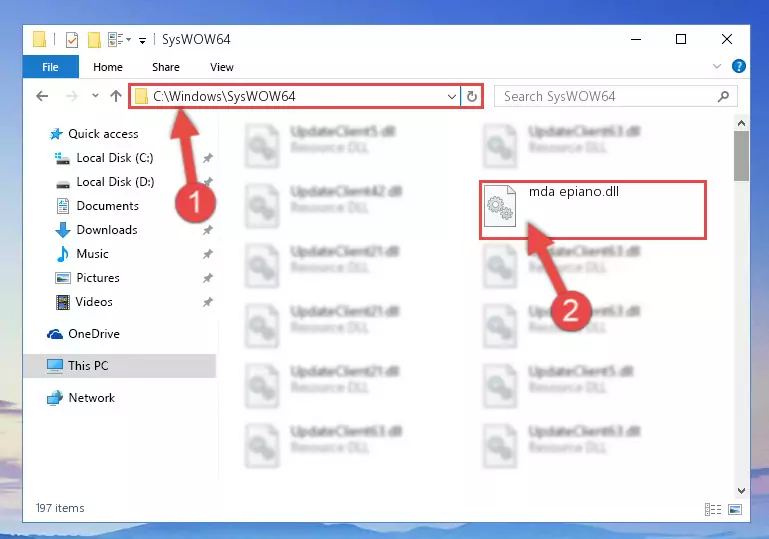Select This PC in the navigation pane
Viewport: 769px width, 539px height.
pos(119,366)
